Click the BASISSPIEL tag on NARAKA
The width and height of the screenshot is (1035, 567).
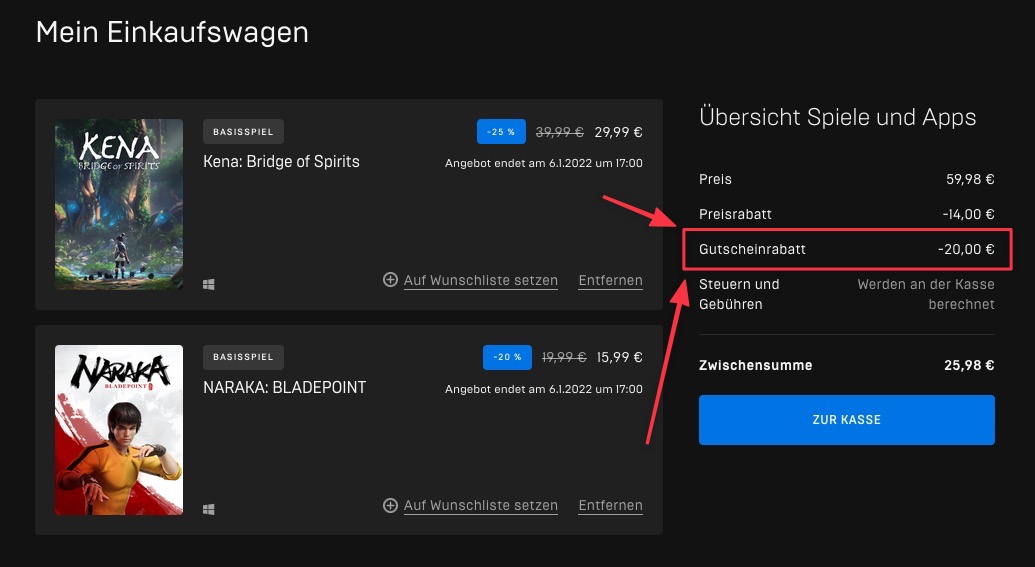click(x=244, y=357)
